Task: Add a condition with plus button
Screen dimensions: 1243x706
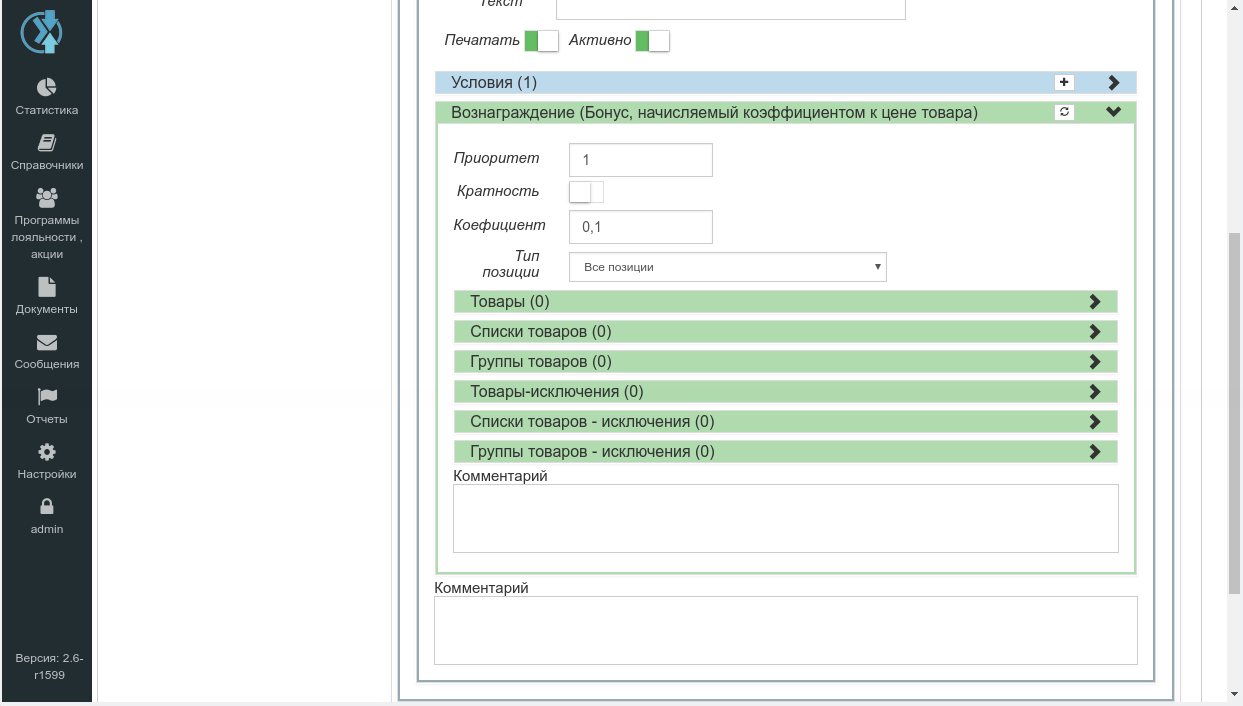Action: point(1064,83)
